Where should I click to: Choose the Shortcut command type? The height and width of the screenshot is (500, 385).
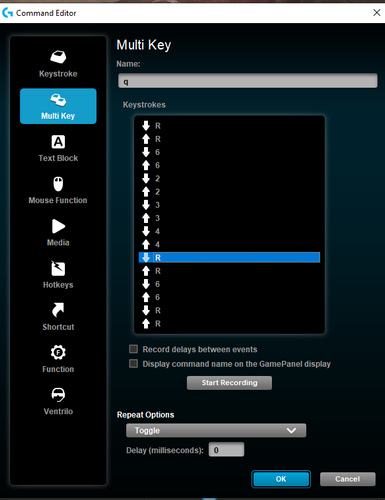point(58,317)
